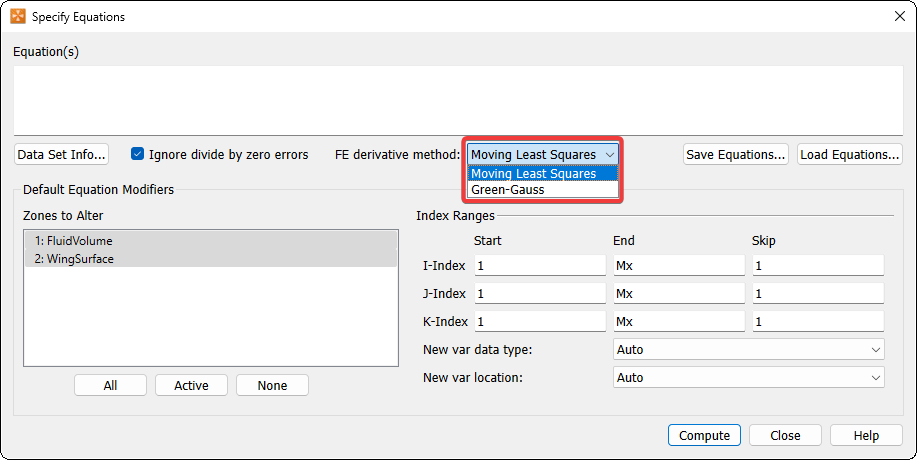
Task: Click None to deselect zones
Action: (272, 386)
